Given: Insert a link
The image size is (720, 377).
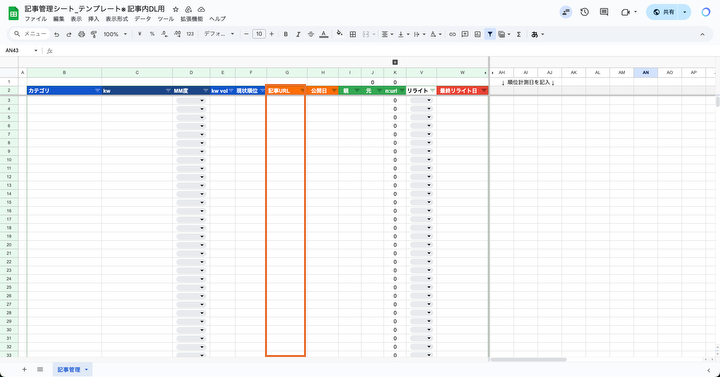Looking at the screenshot, I should [x=452, y=34].
